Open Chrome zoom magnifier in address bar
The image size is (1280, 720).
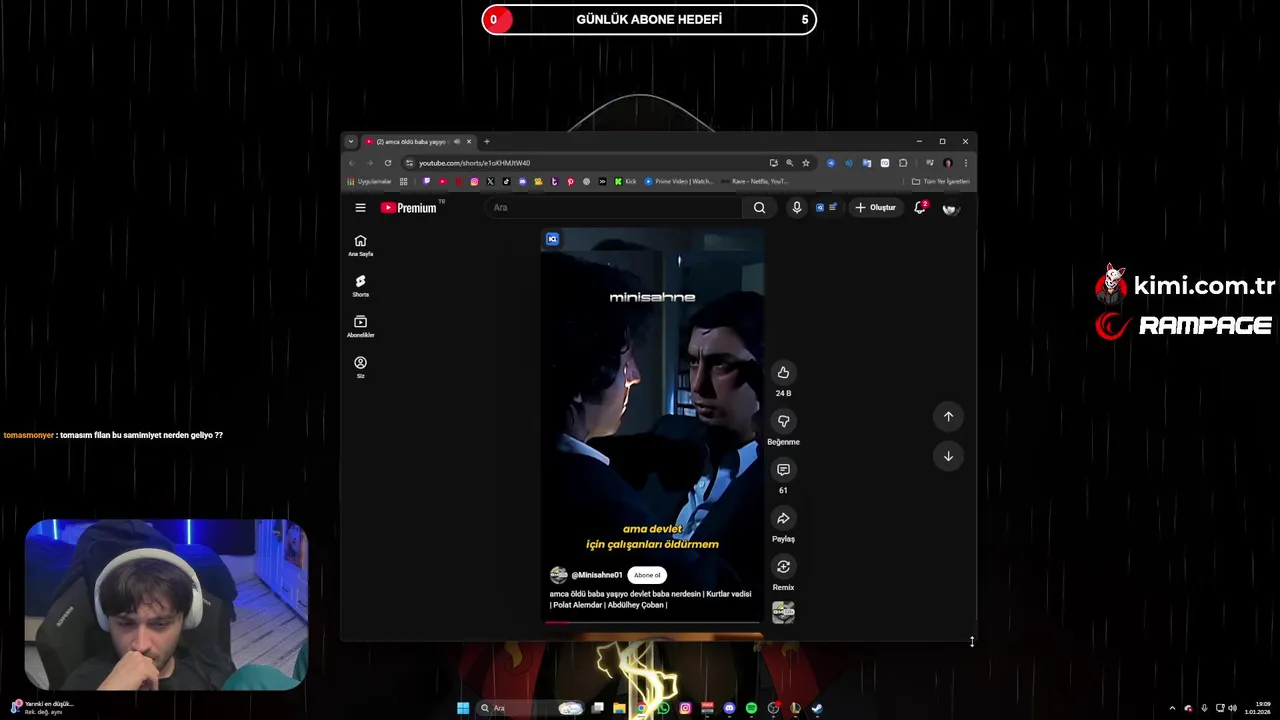pyautogui.click(x=790, y=163)
